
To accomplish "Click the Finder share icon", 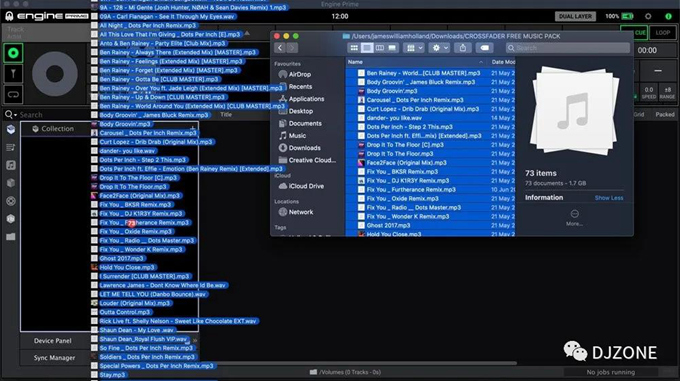I will (x=463, y=48).
